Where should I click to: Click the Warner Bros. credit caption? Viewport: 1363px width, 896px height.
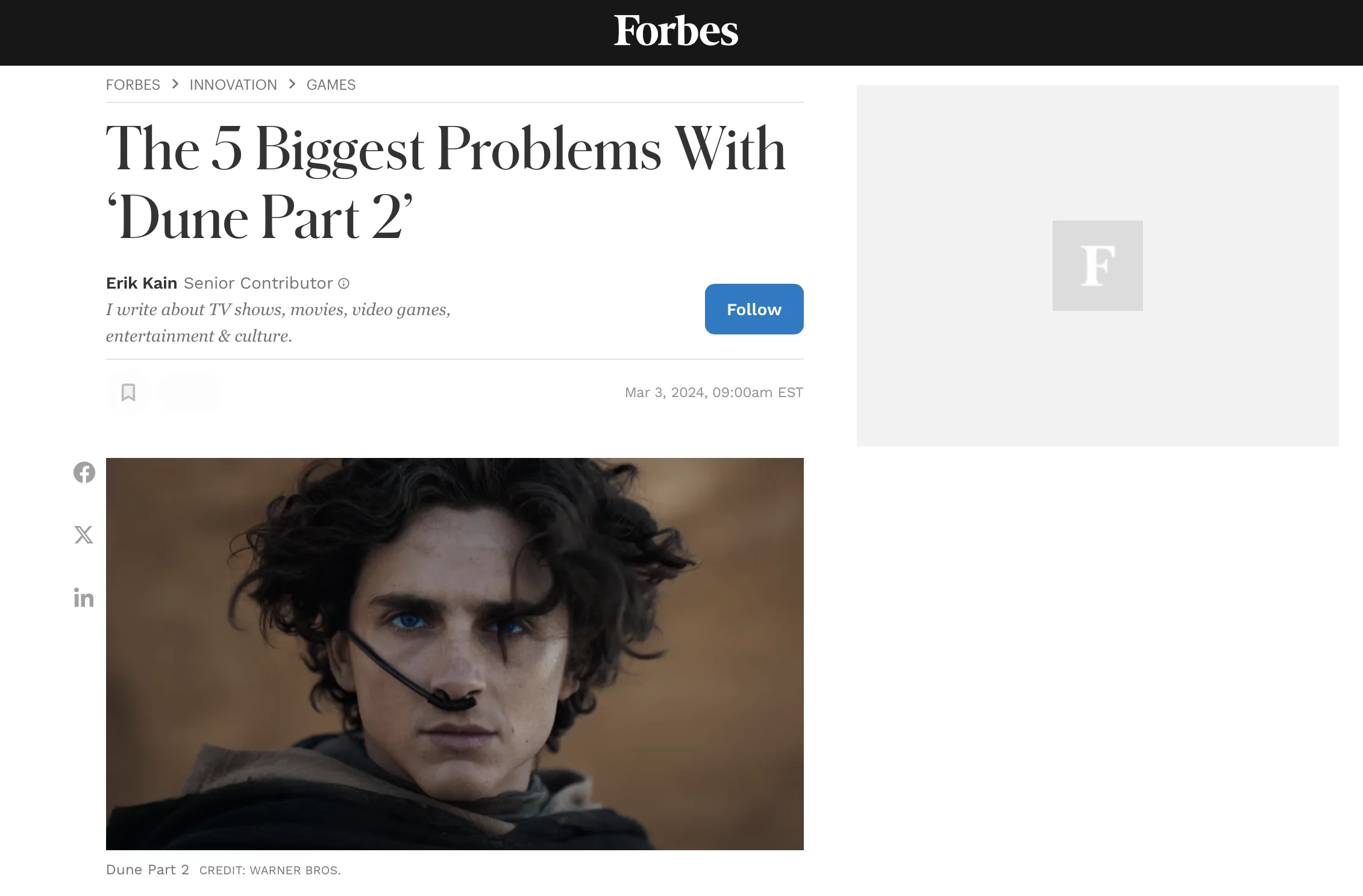tap(270, 870)
